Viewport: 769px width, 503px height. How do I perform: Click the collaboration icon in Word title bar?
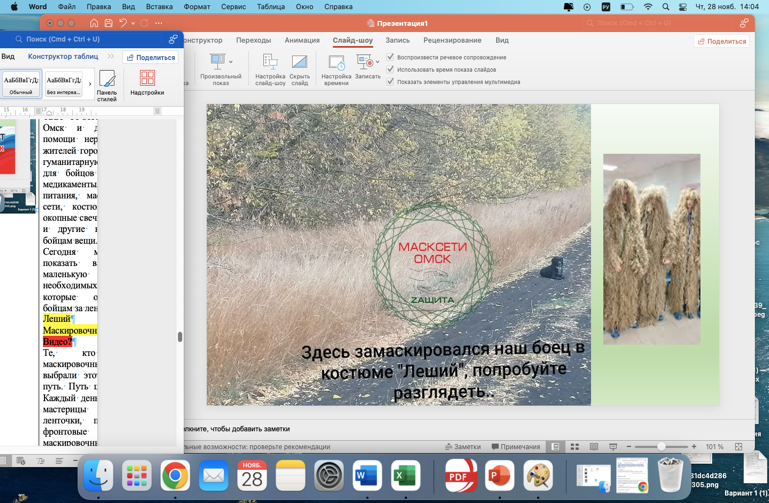[x=173, y=39]
